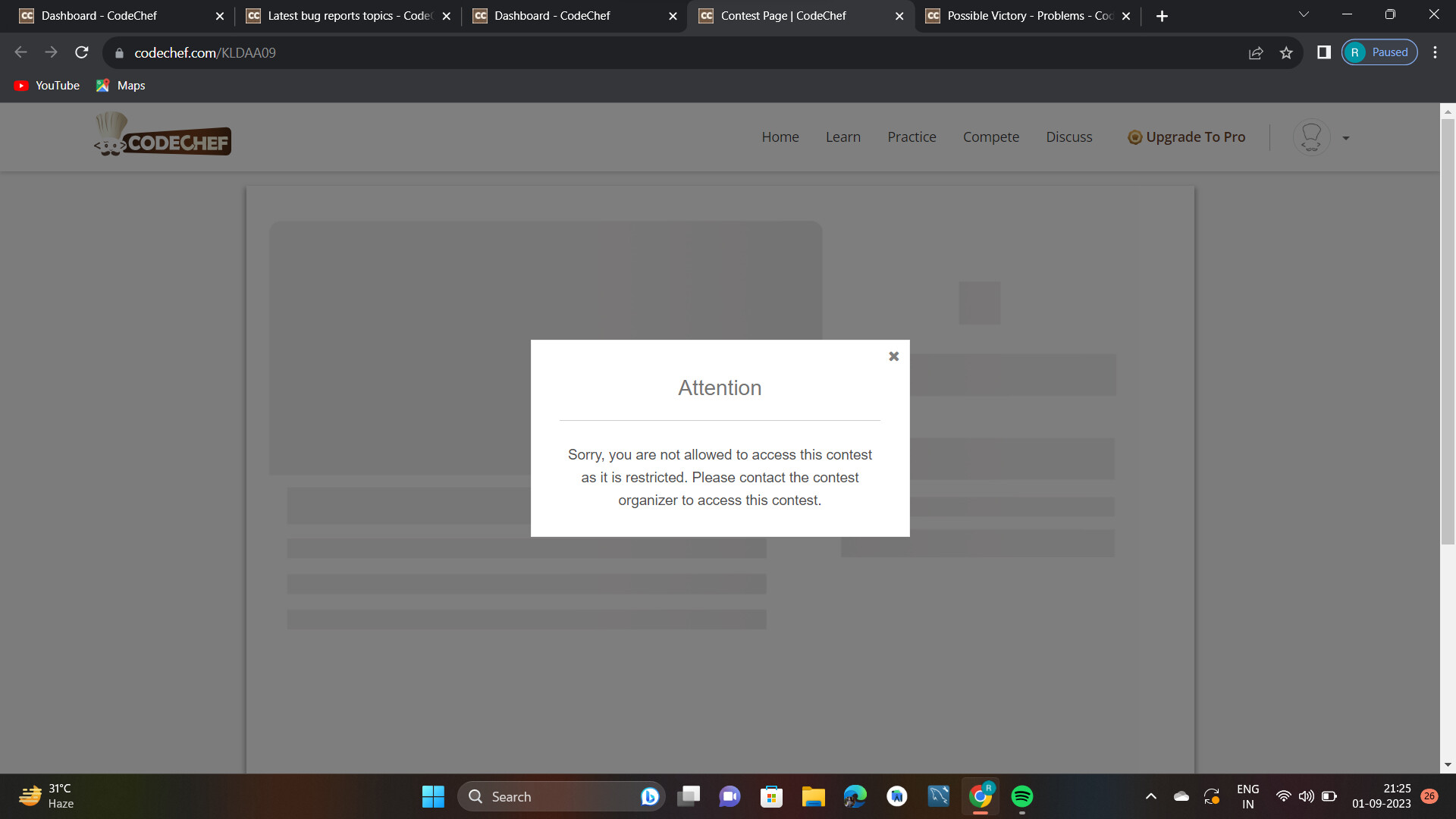Open Chrome side panel icon
Image resolution: width=1456 pixels, height=819 pixels.
(1324, 52)
